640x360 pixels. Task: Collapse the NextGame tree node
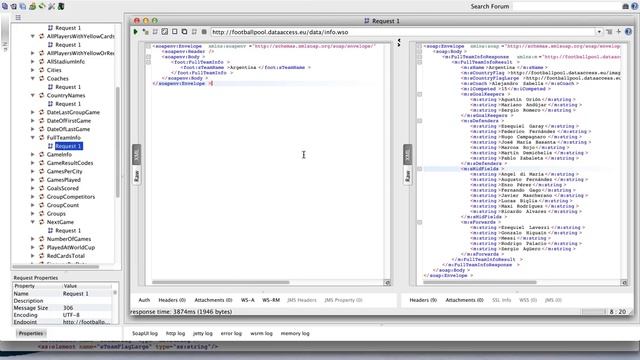click(x=33, y=222)
